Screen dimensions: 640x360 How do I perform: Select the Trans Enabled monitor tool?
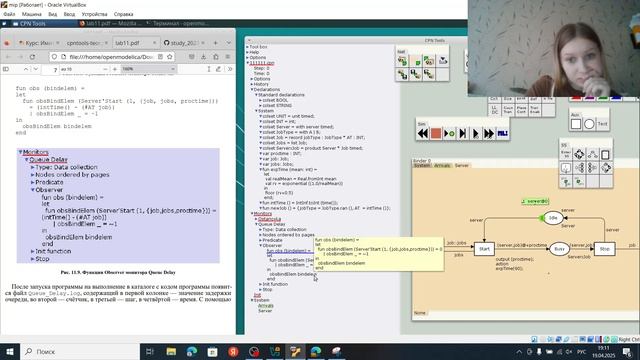(x=535, y=110)
